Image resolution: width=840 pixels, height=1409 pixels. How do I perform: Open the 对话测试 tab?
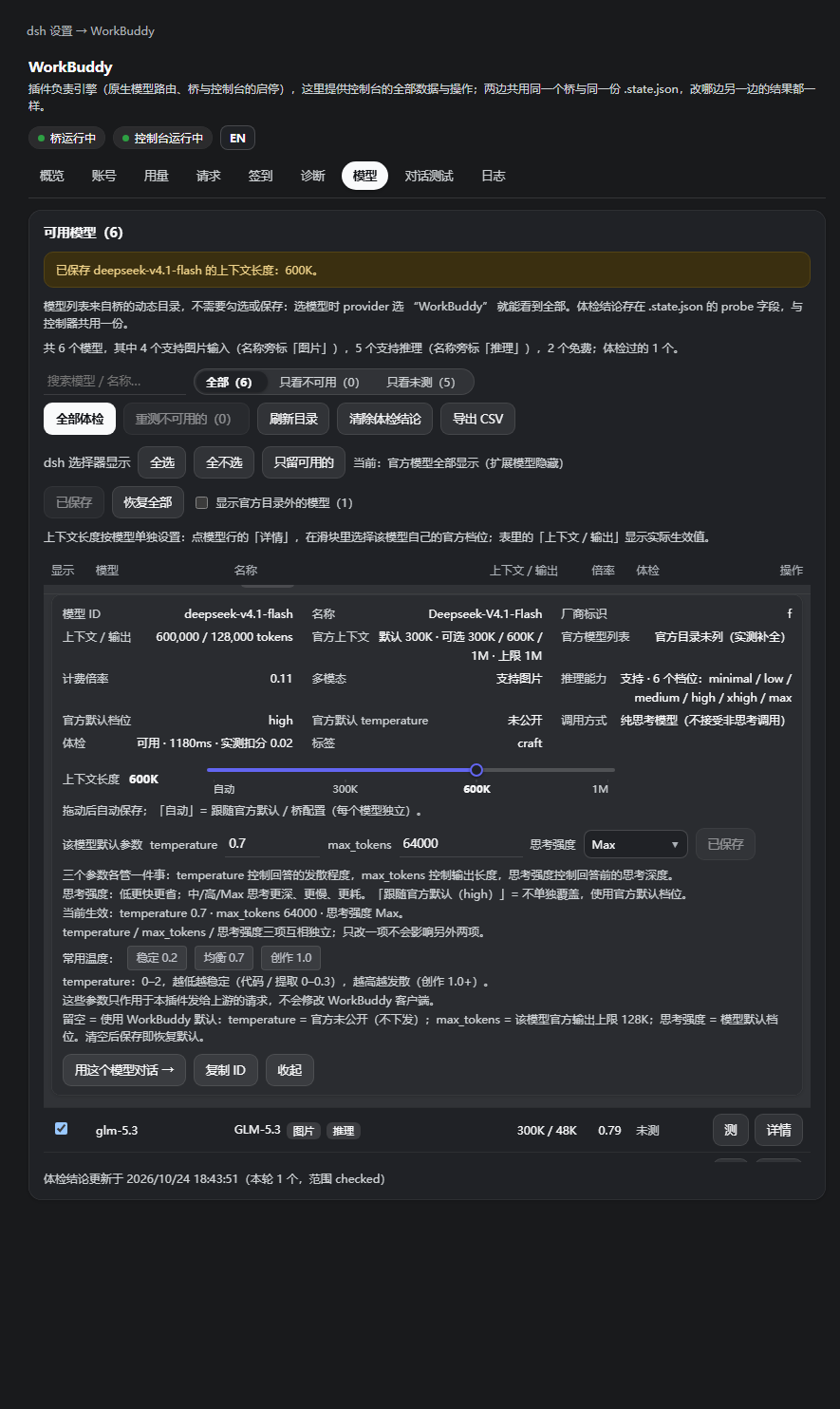(429, 176)
